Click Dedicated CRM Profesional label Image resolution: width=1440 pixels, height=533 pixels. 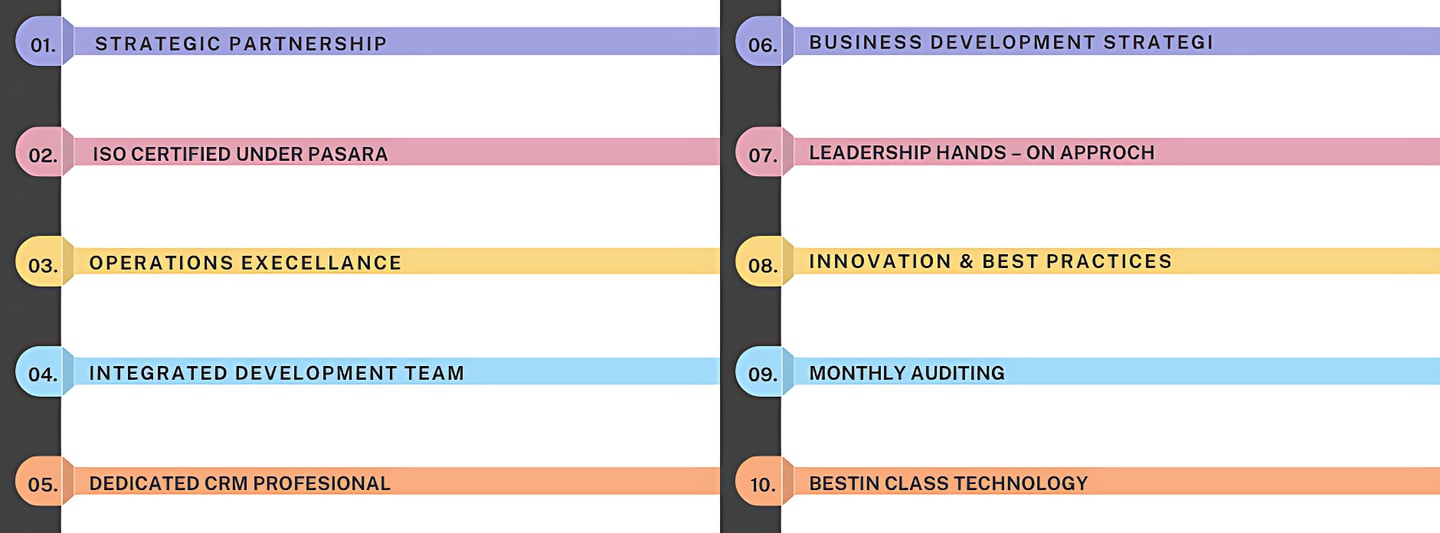click(x=239, y=483)
